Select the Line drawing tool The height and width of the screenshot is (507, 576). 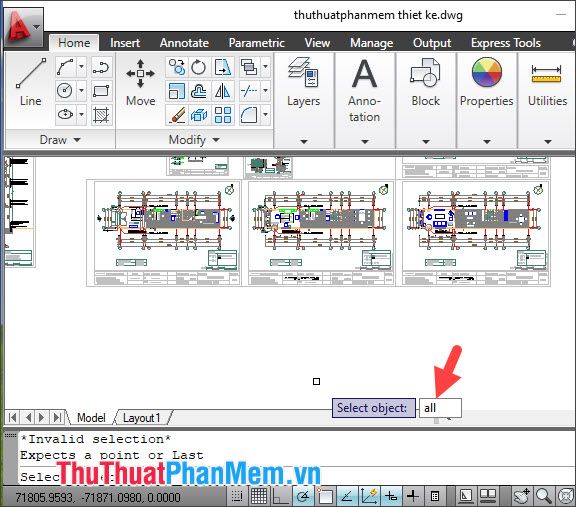click(x=30, y=83)
